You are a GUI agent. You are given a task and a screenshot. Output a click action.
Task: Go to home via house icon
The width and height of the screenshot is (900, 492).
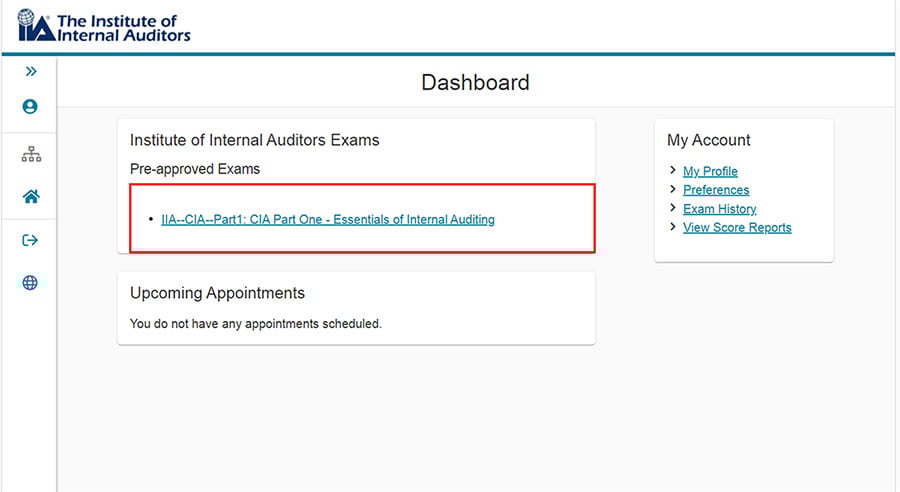click(x=31, y=196)
